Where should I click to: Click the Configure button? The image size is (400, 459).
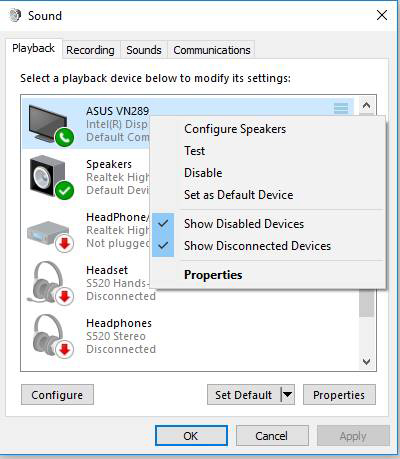click(x=57, y=395)
